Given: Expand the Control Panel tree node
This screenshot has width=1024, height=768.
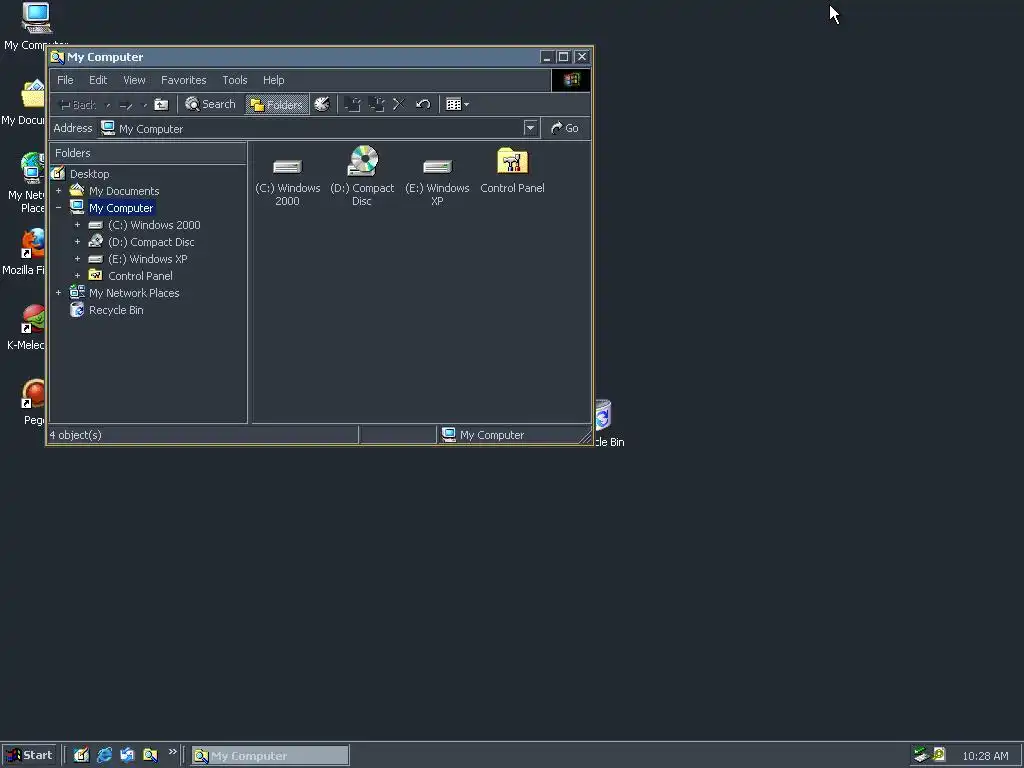Looking at the screenshot, I should click(77, 276).
